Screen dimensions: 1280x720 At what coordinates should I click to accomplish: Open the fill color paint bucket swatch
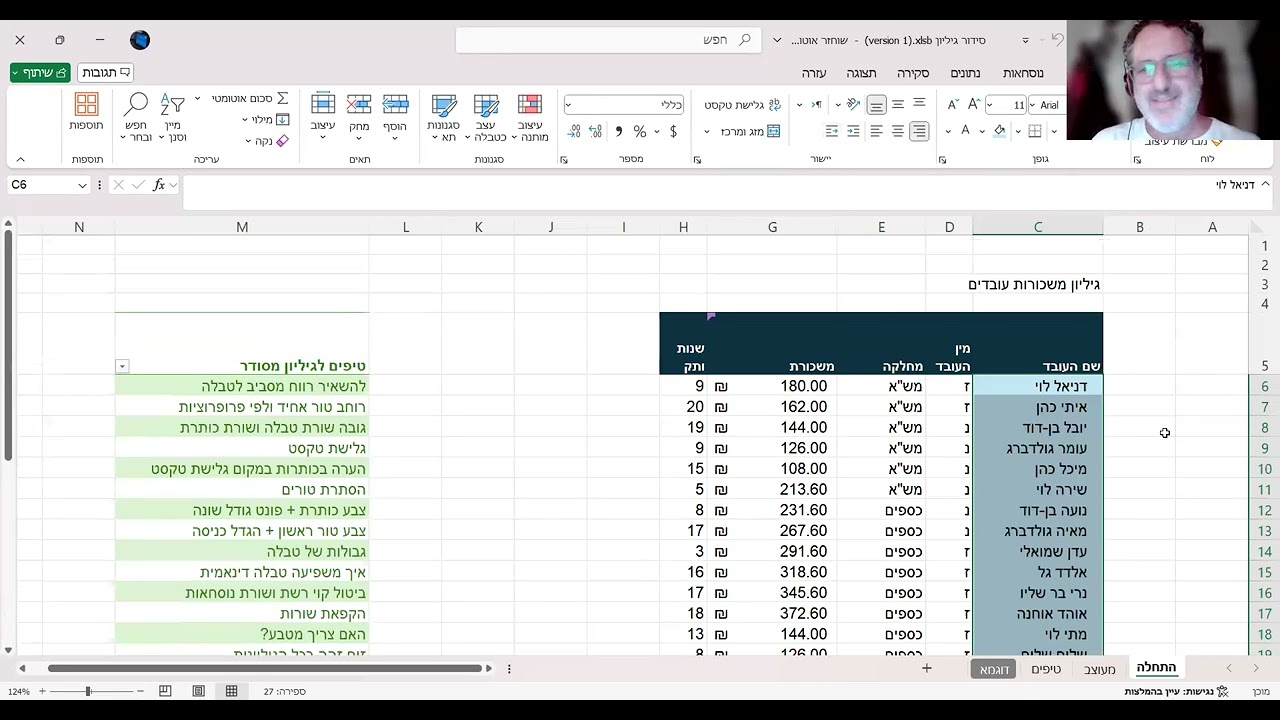coord(999,131)
